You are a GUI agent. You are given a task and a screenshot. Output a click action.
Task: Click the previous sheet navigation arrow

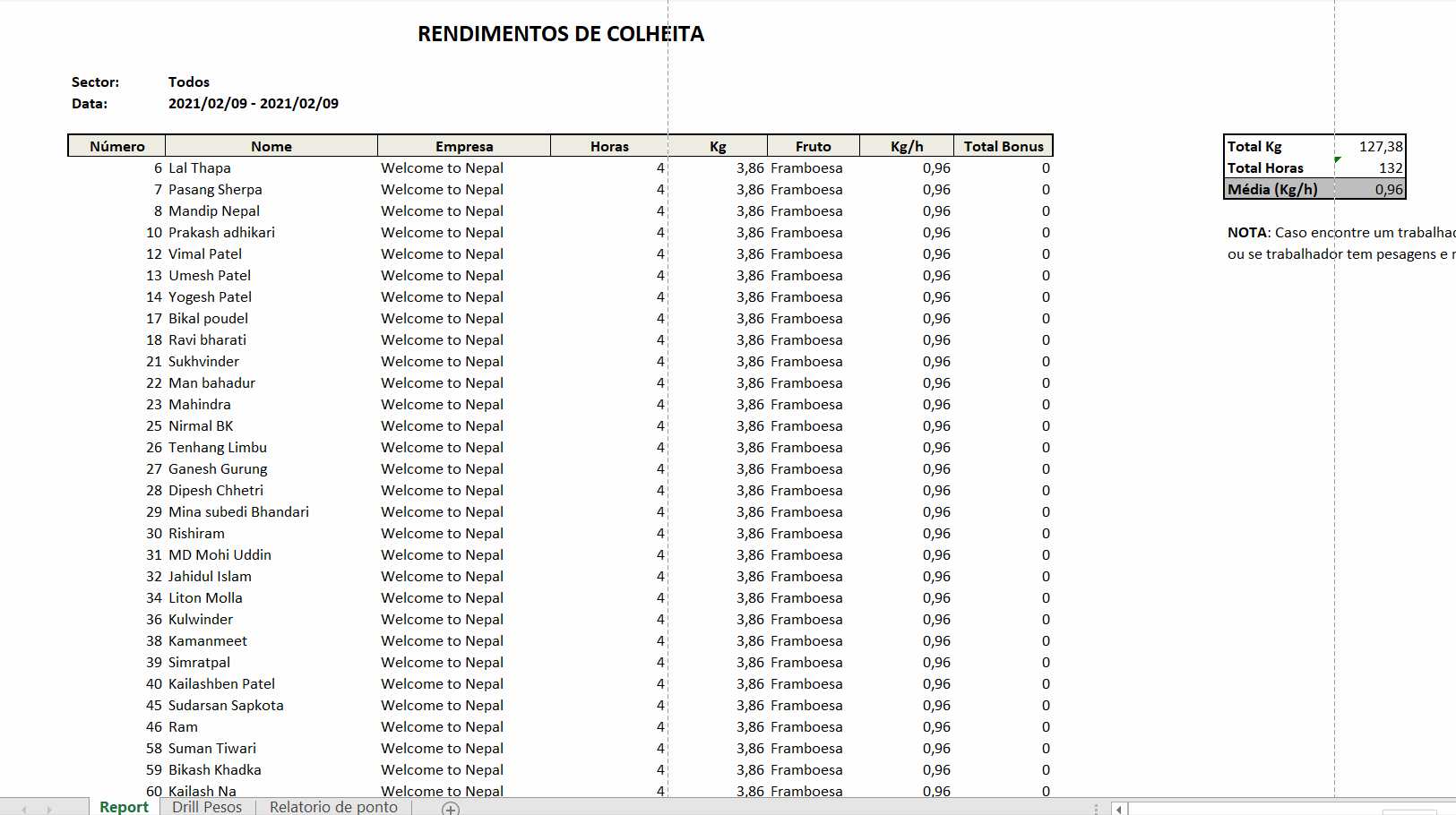24,809
